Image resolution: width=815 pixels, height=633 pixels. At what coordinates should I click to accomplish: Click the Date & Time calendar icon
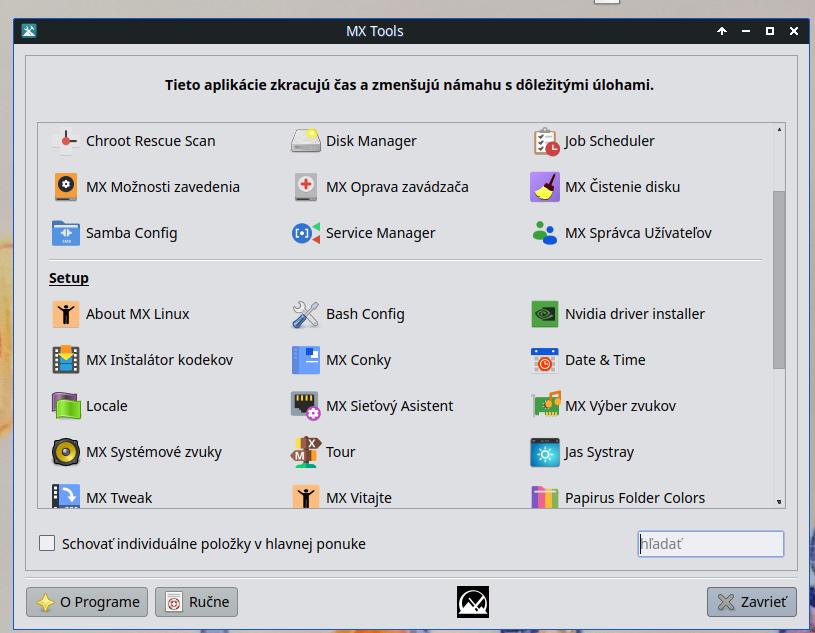click(x=545, y=360)
